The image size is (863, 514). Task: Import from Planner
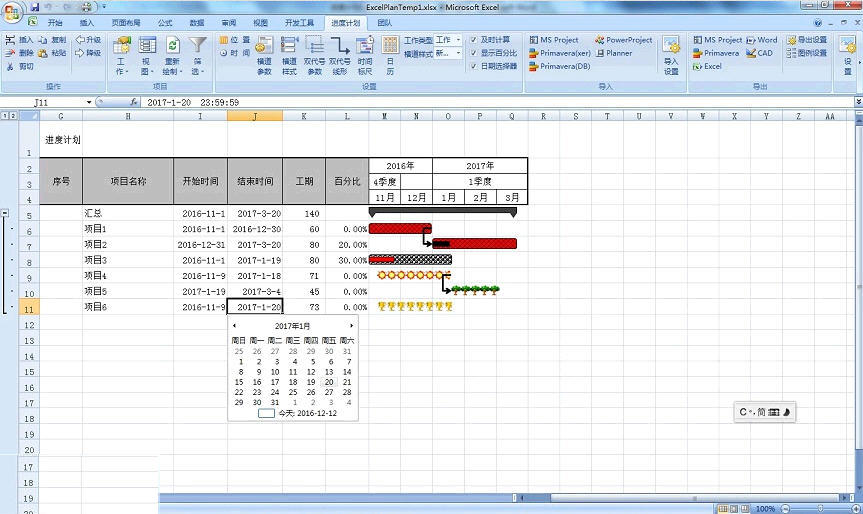point(614,53)
